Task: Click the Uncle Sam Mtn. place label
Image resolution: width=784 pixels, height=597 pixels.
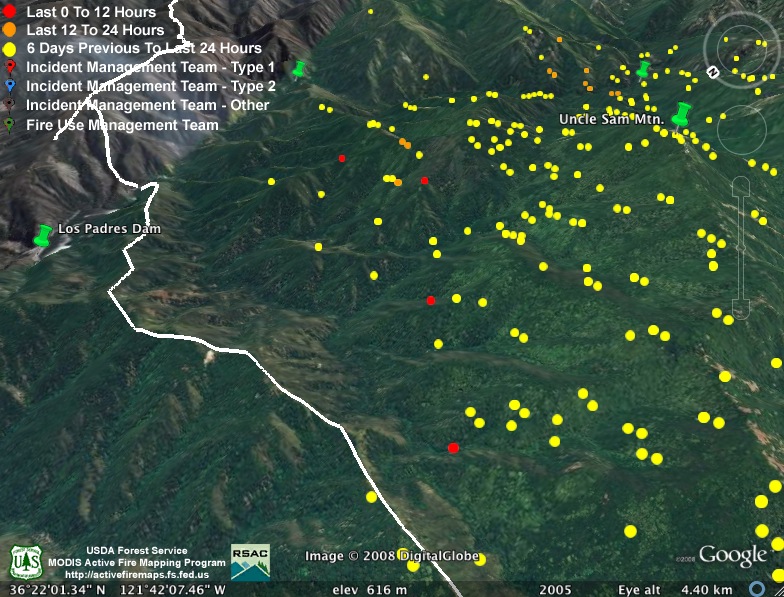Action: coord(612,119)
